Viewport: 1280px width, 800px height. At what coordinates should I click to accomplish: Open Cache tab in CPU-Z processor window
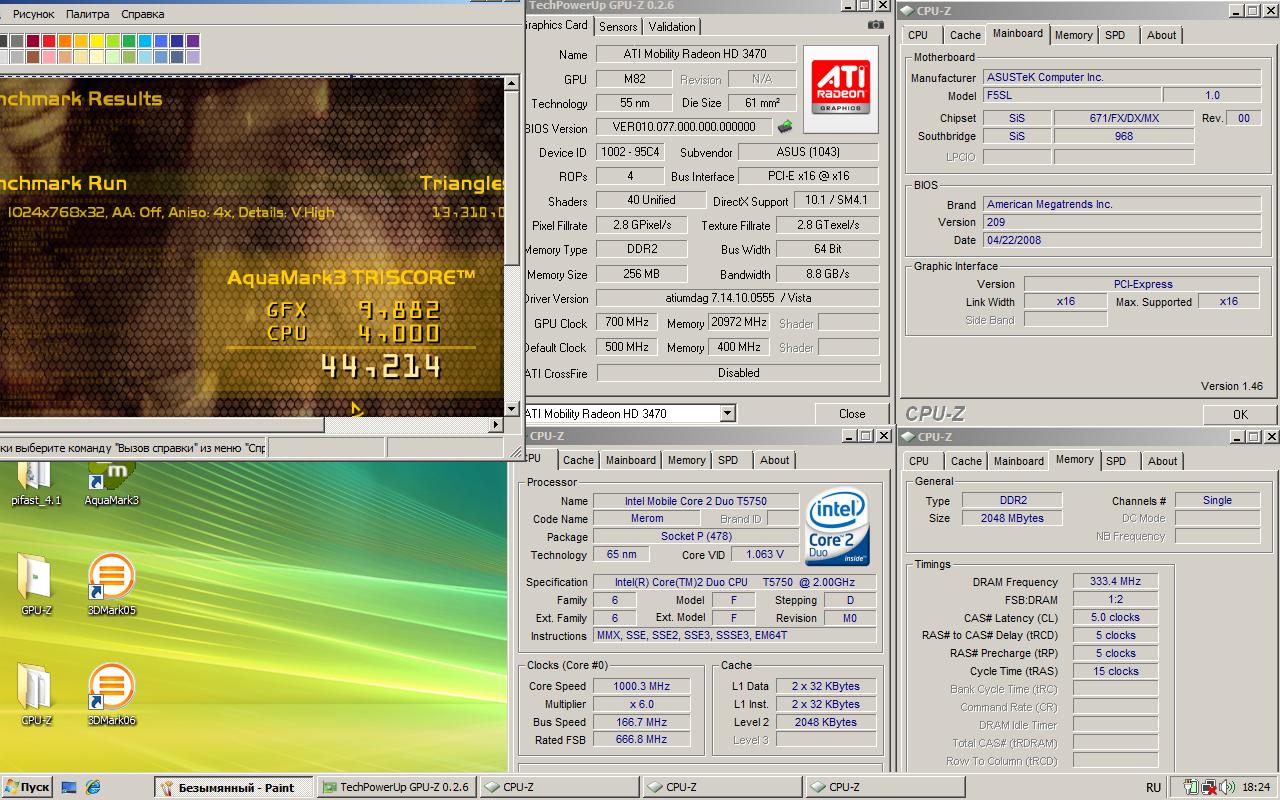[x=578, y=460]
